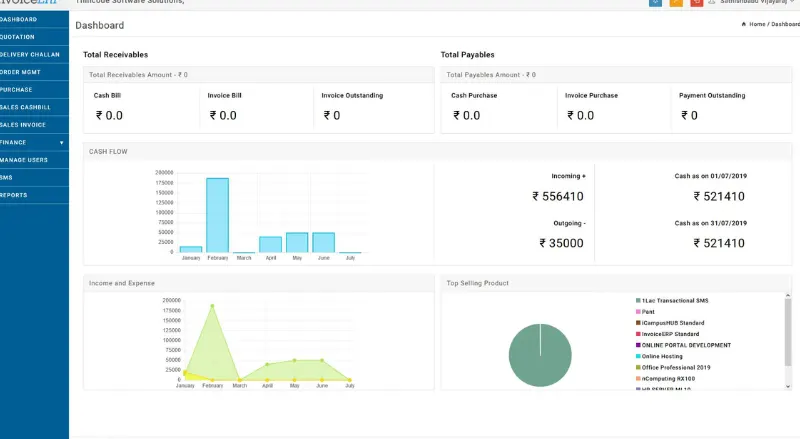
Task: Click the February peak point in Income chart
Action: click(x=212, y=306)
